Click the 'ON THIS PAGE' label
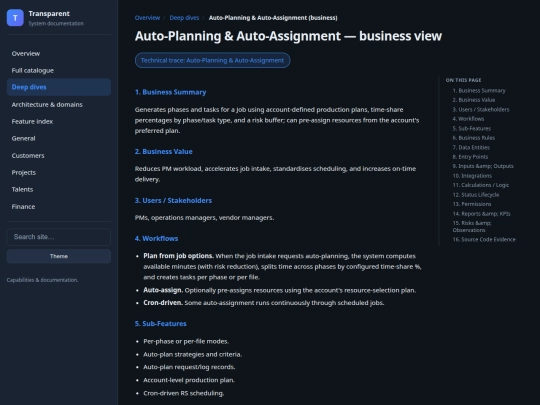 coord(463,80)
